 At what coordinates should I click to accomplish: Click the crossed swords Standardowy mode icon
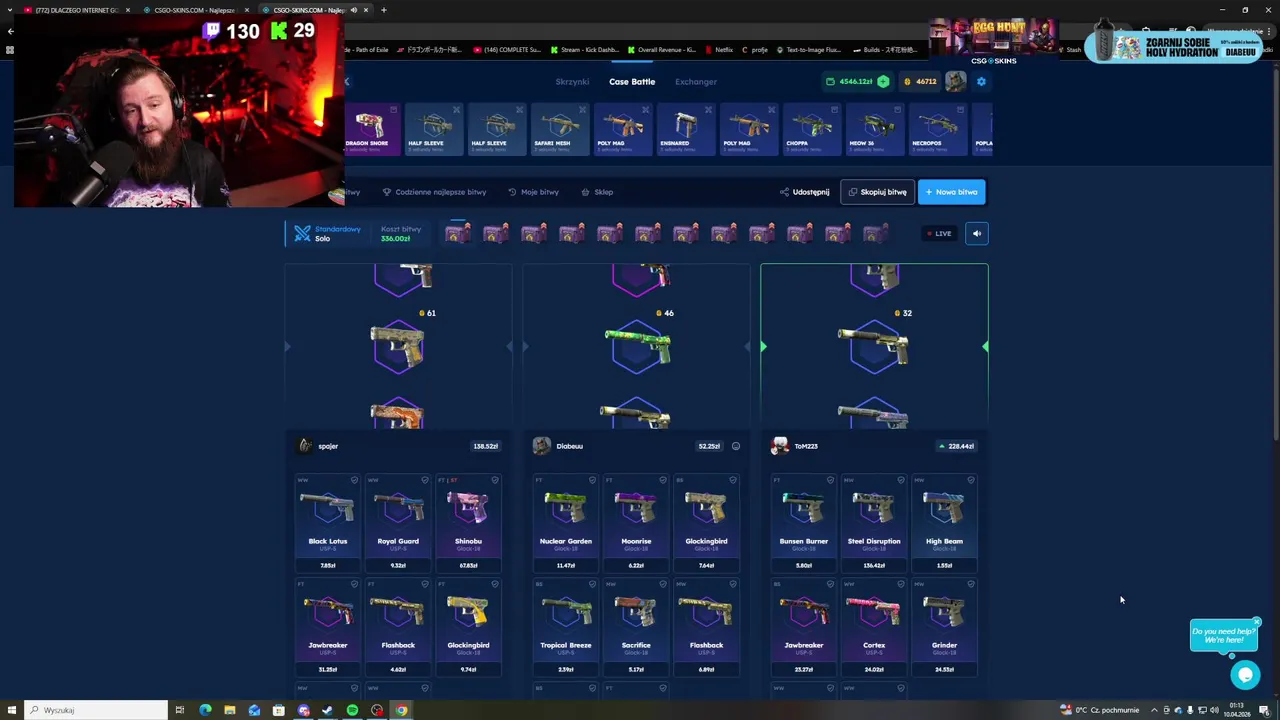[302, 234]
